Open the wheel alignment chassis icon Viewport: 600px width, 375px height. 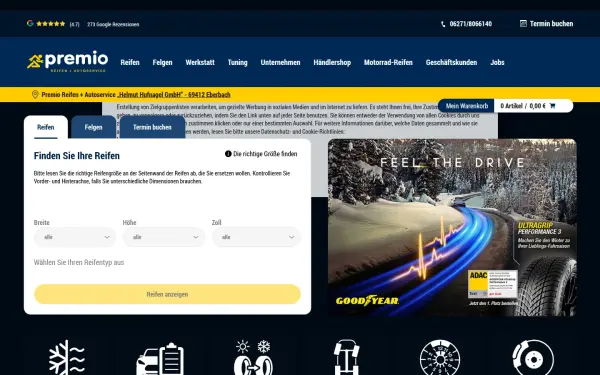346,357
